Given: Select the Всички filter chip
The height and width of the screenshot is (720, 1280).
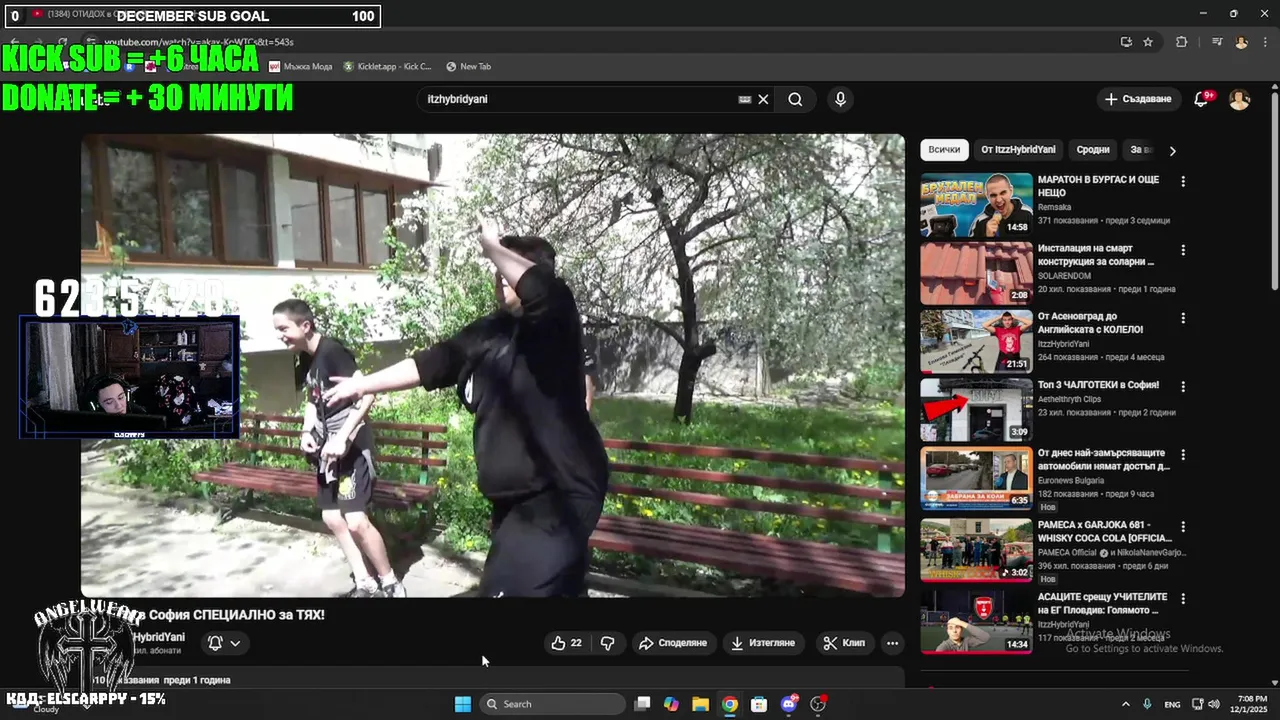Looking at the screenshot, I should [x=944, y=150].
